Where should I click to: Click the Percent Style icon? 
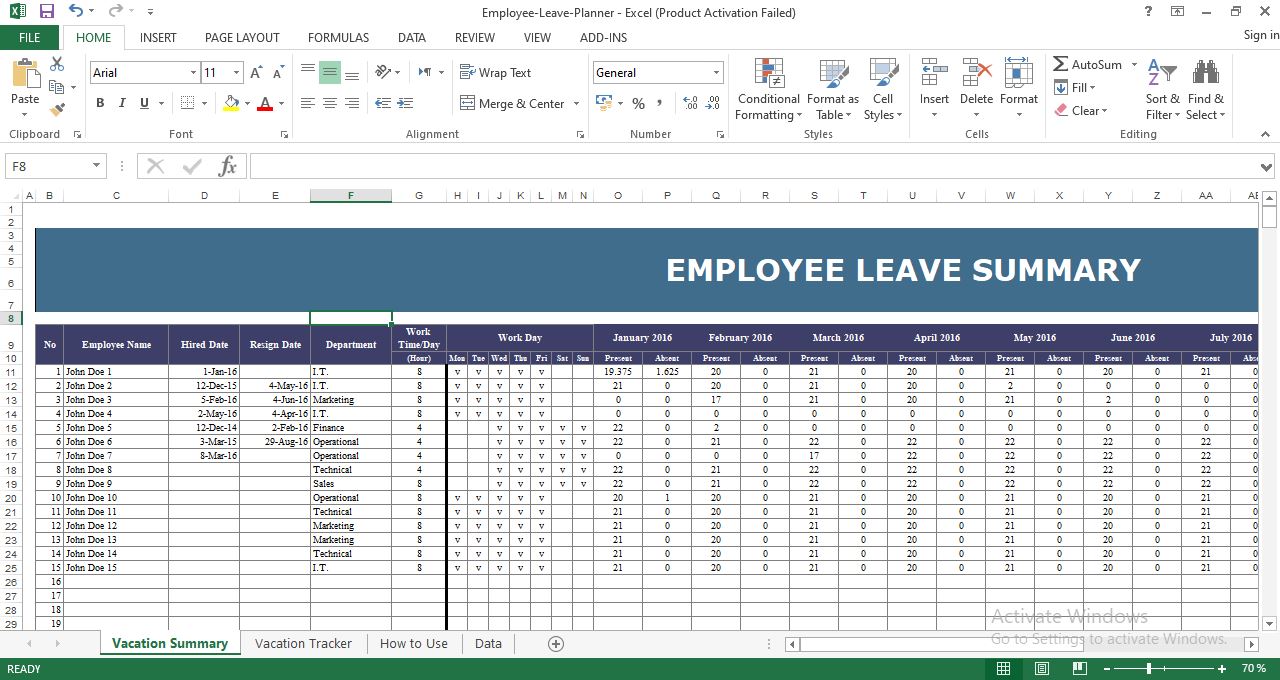[638, 103]
